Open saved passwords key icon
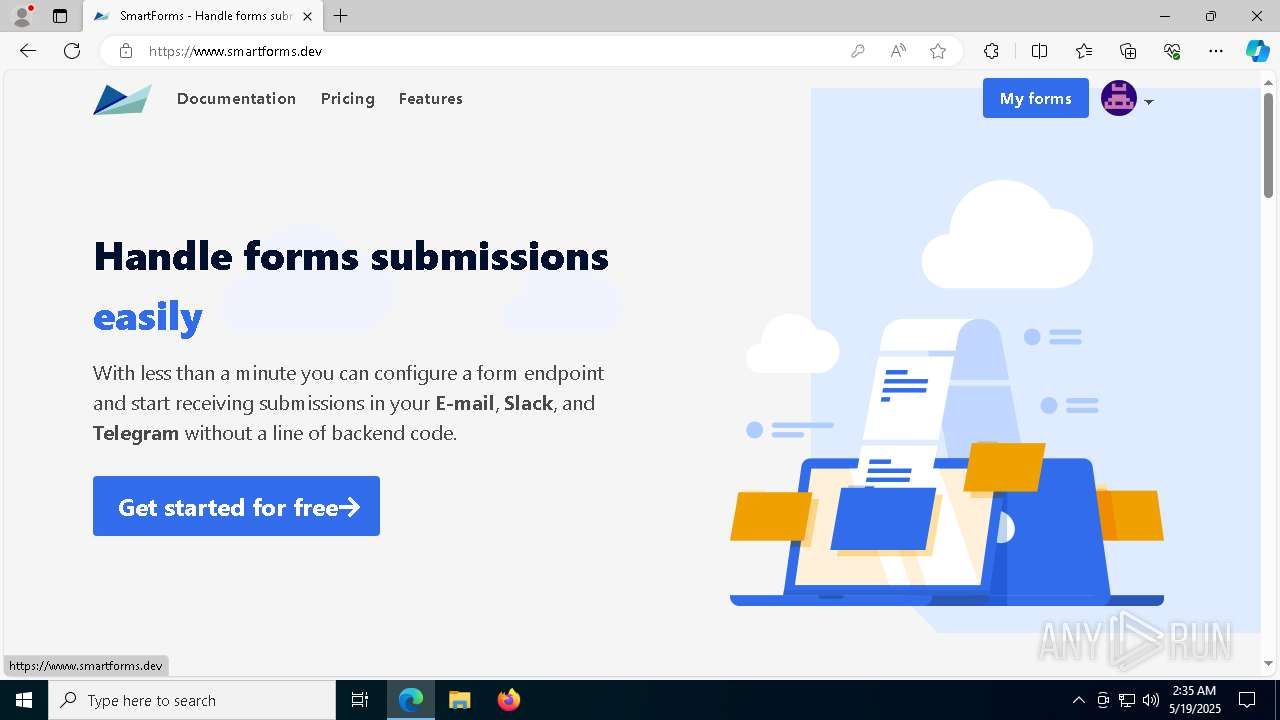1280x720 pixels. coord(857,51)
